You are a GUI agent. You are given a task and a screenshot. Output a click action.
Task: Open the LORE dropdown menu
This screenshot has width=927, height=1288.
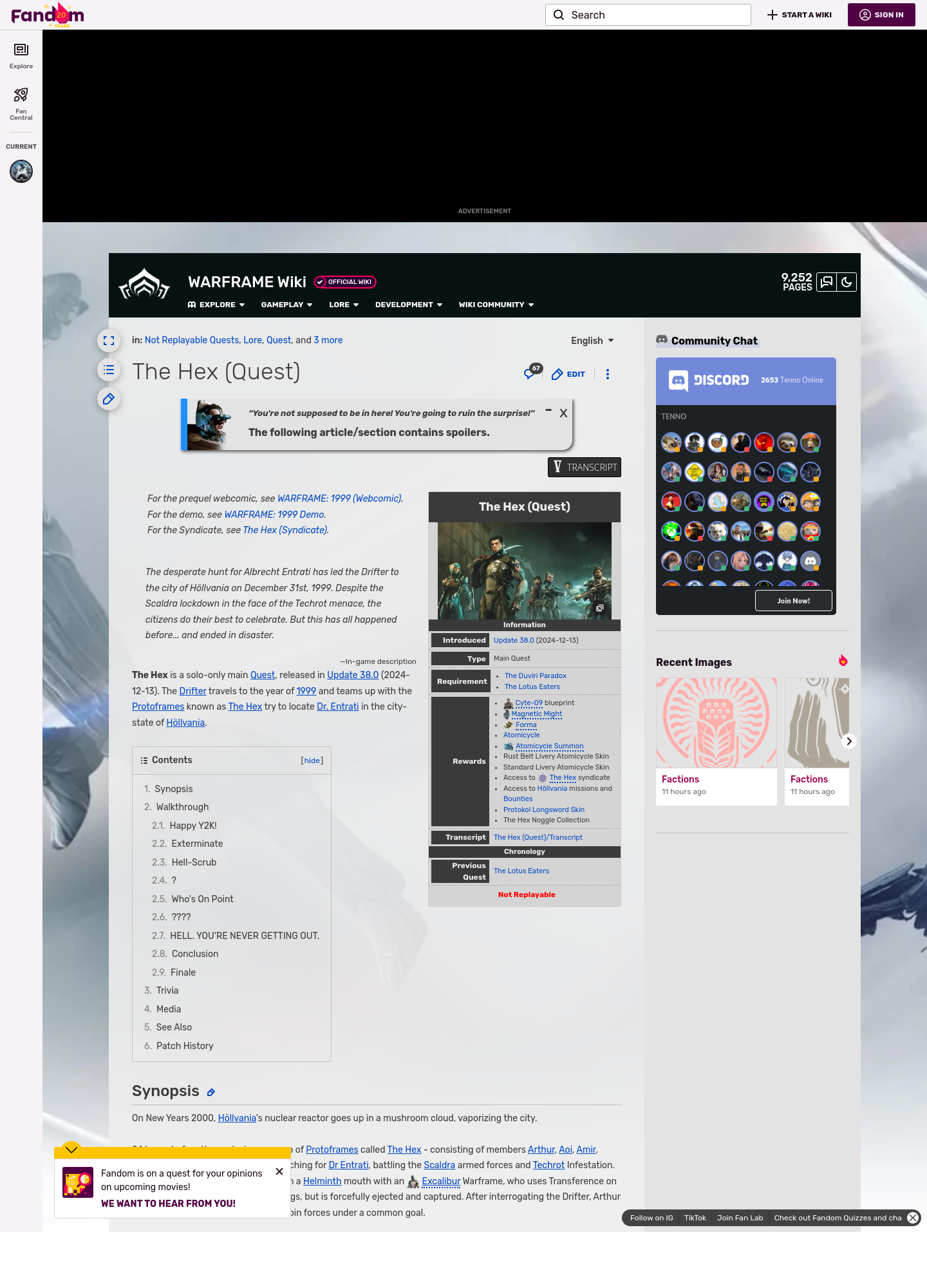tap(344, 305)
